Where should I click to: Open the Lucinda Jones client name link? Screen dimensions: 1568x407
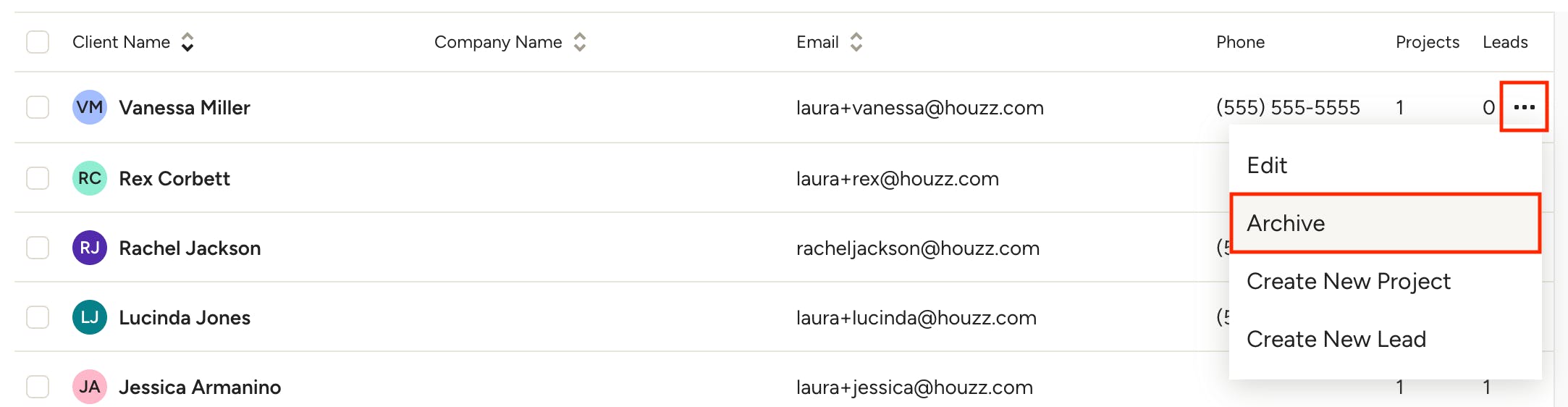185,318
